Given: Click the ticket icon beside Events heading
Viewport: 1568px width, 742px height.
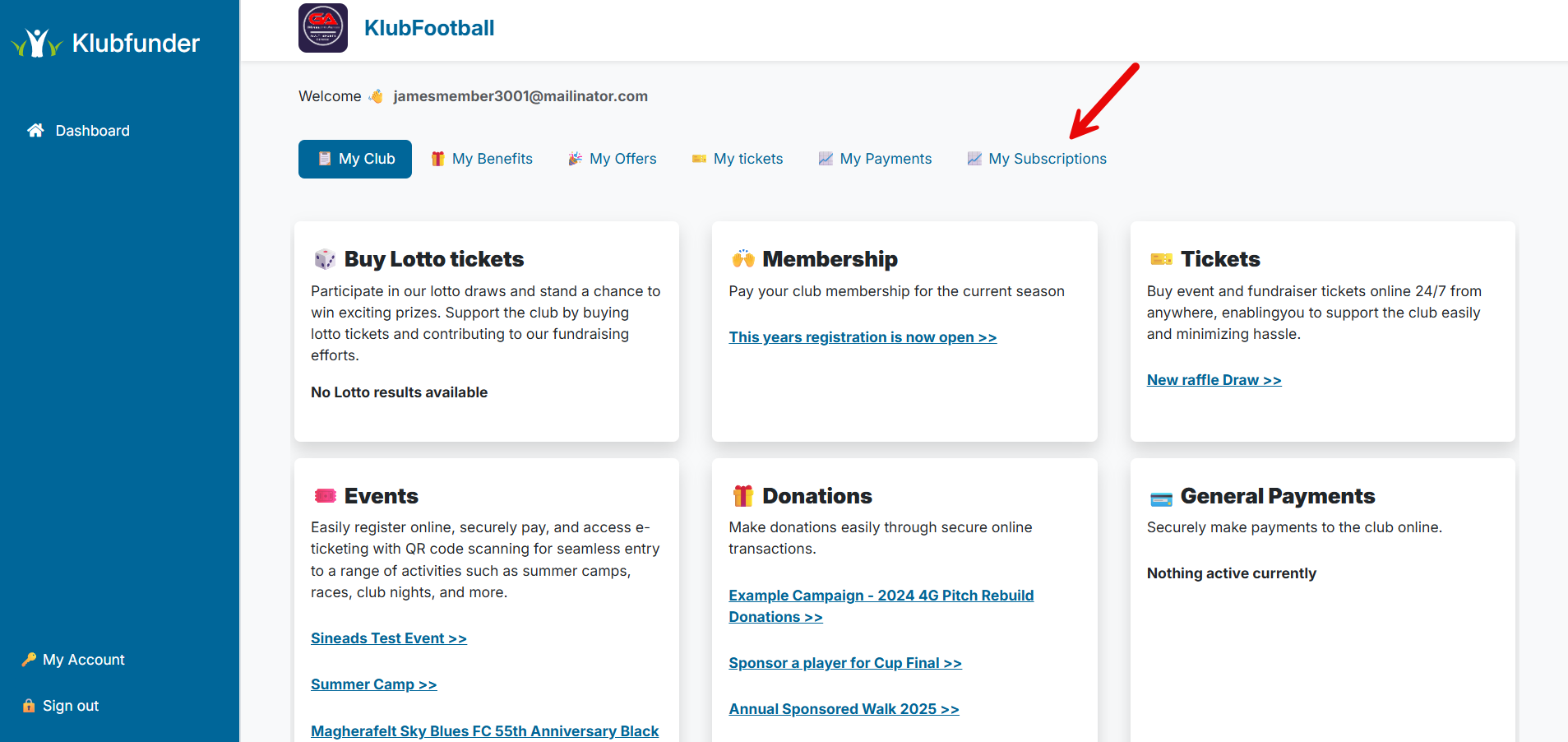Looking at the screenshot, I should pyautogui.click(x=326, y=496).
